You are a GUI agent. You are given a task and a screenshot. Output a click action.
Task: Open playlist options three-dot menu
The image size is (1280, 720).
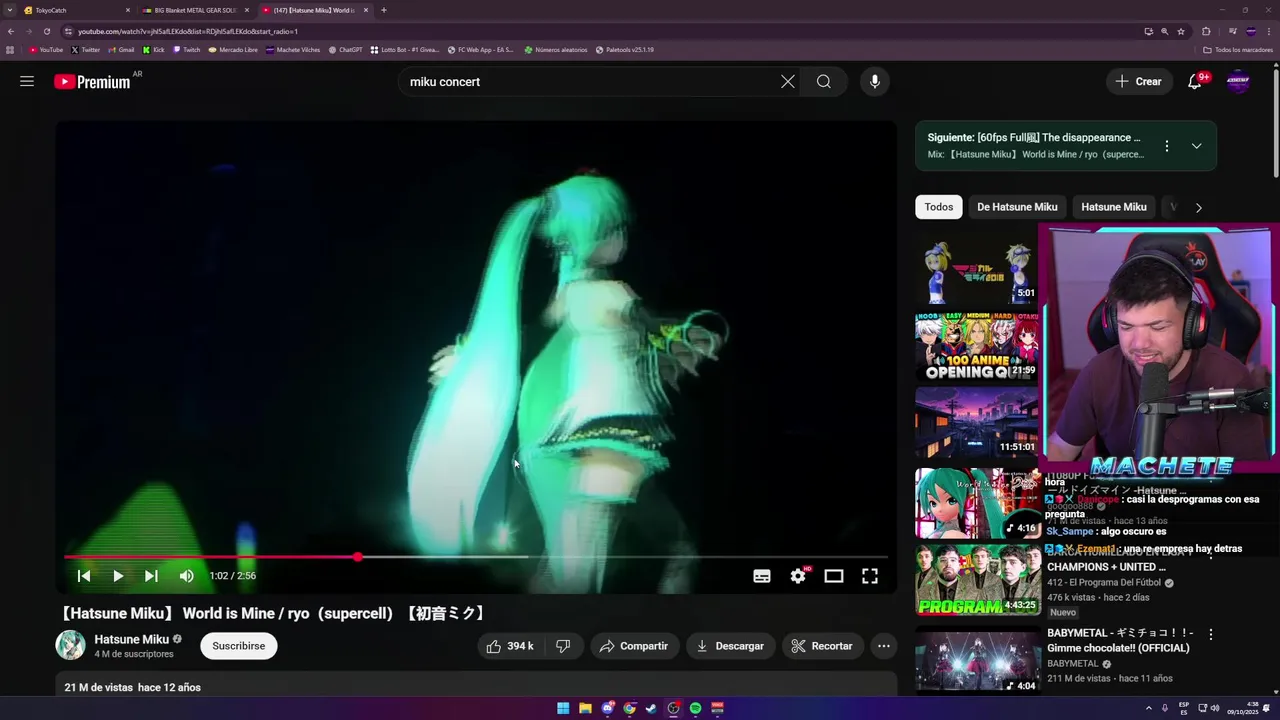click(x=1166, y=146)
